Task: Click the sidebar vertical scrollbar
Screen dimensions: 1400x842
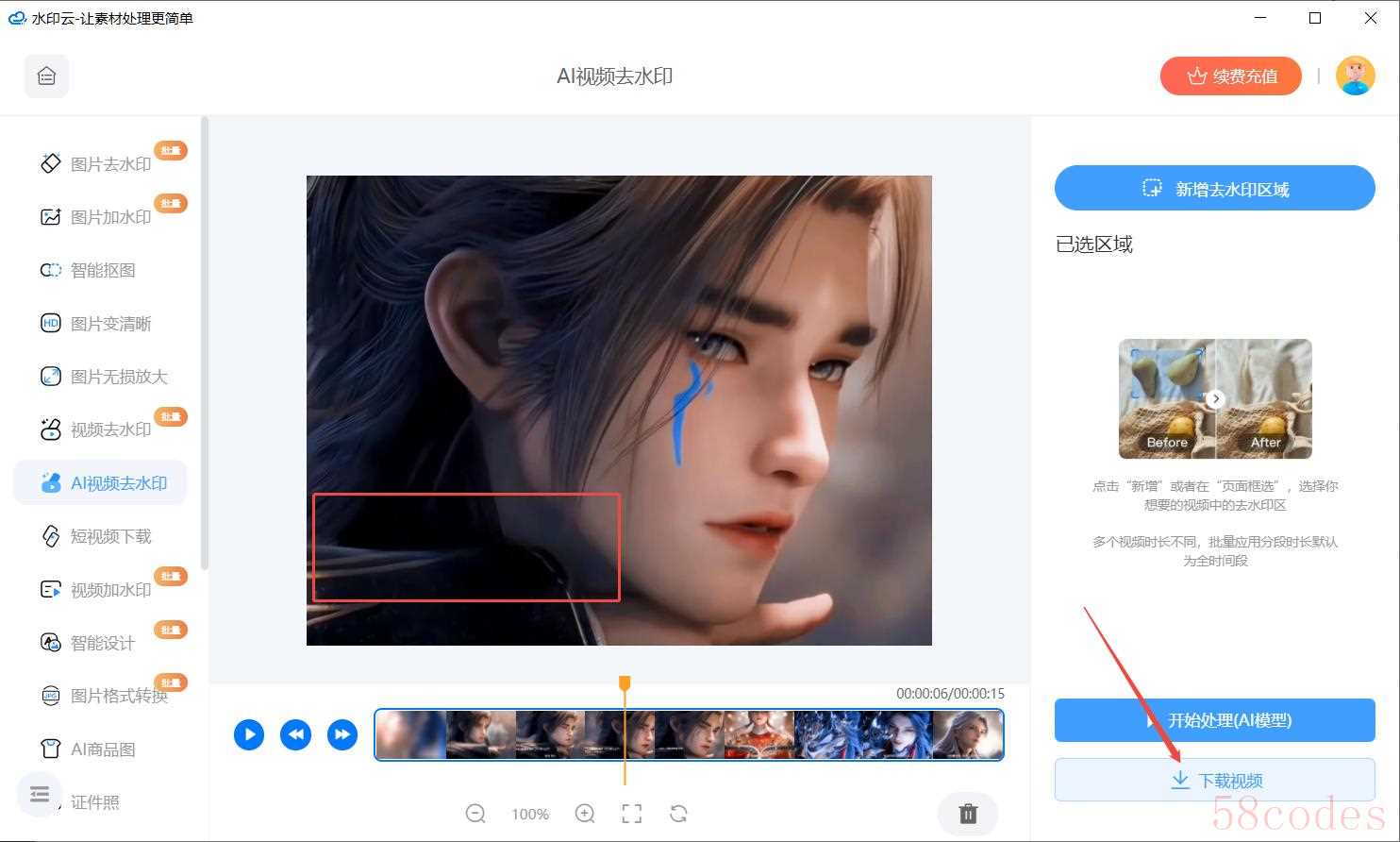Action: pyautogui.click(x=205, y=344)
